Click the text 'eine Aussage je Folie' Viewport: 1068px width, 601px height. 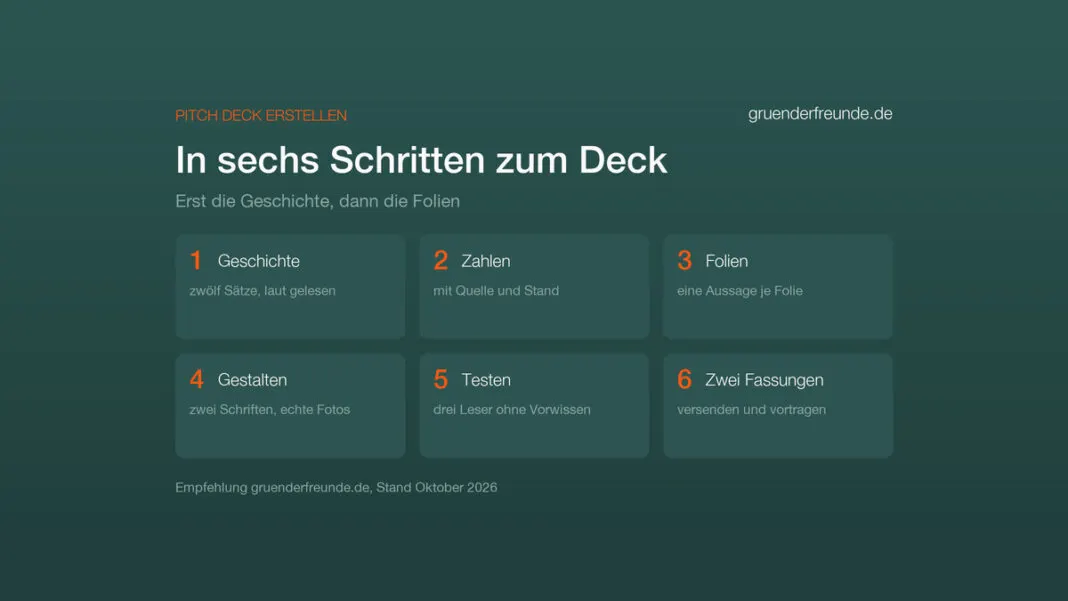coord(740,290)
